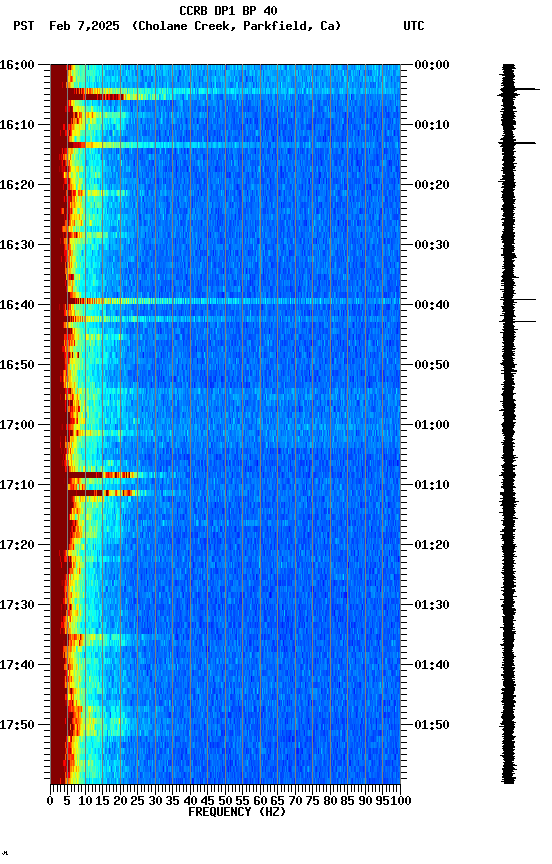Click the 'UTC' timezone label
Viewport: 552px width, 864px height.
(414, 26)
